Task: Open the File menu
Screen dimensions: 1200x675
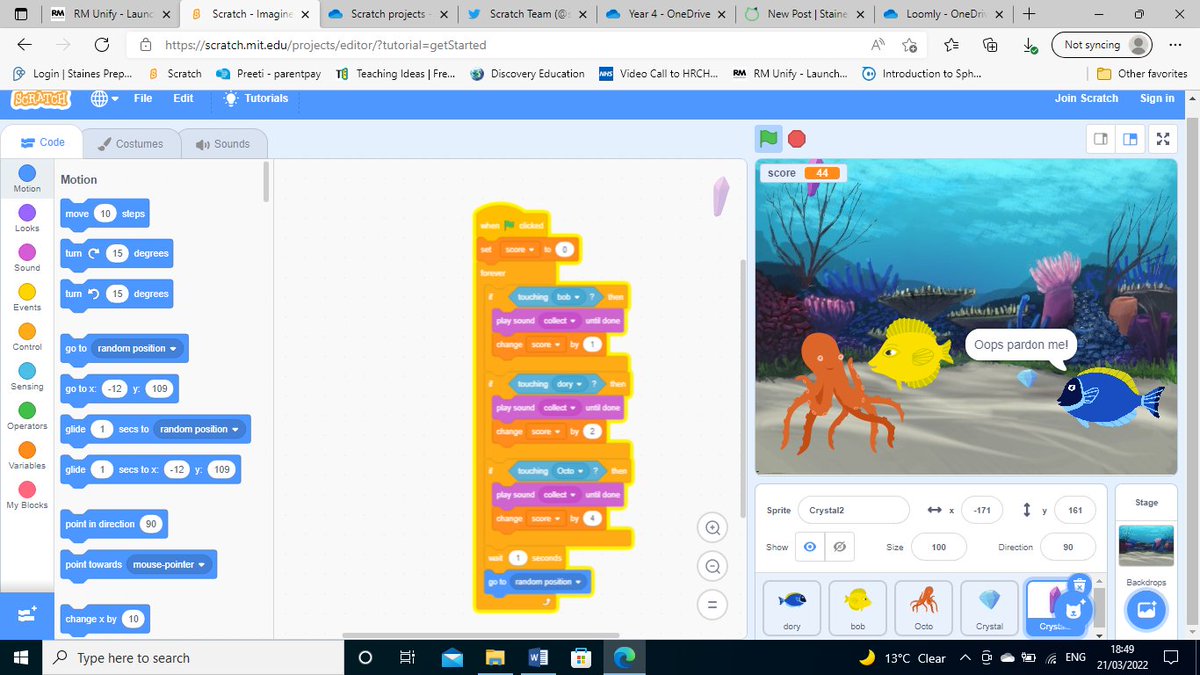Action: (143, 98)
